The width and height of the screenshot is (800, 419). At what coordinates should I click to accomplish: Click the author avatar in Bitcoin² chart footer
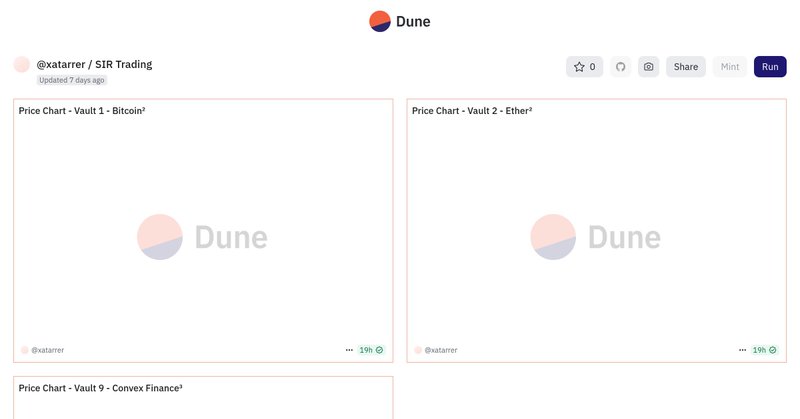pyautogui.click(x=24, y=350)
